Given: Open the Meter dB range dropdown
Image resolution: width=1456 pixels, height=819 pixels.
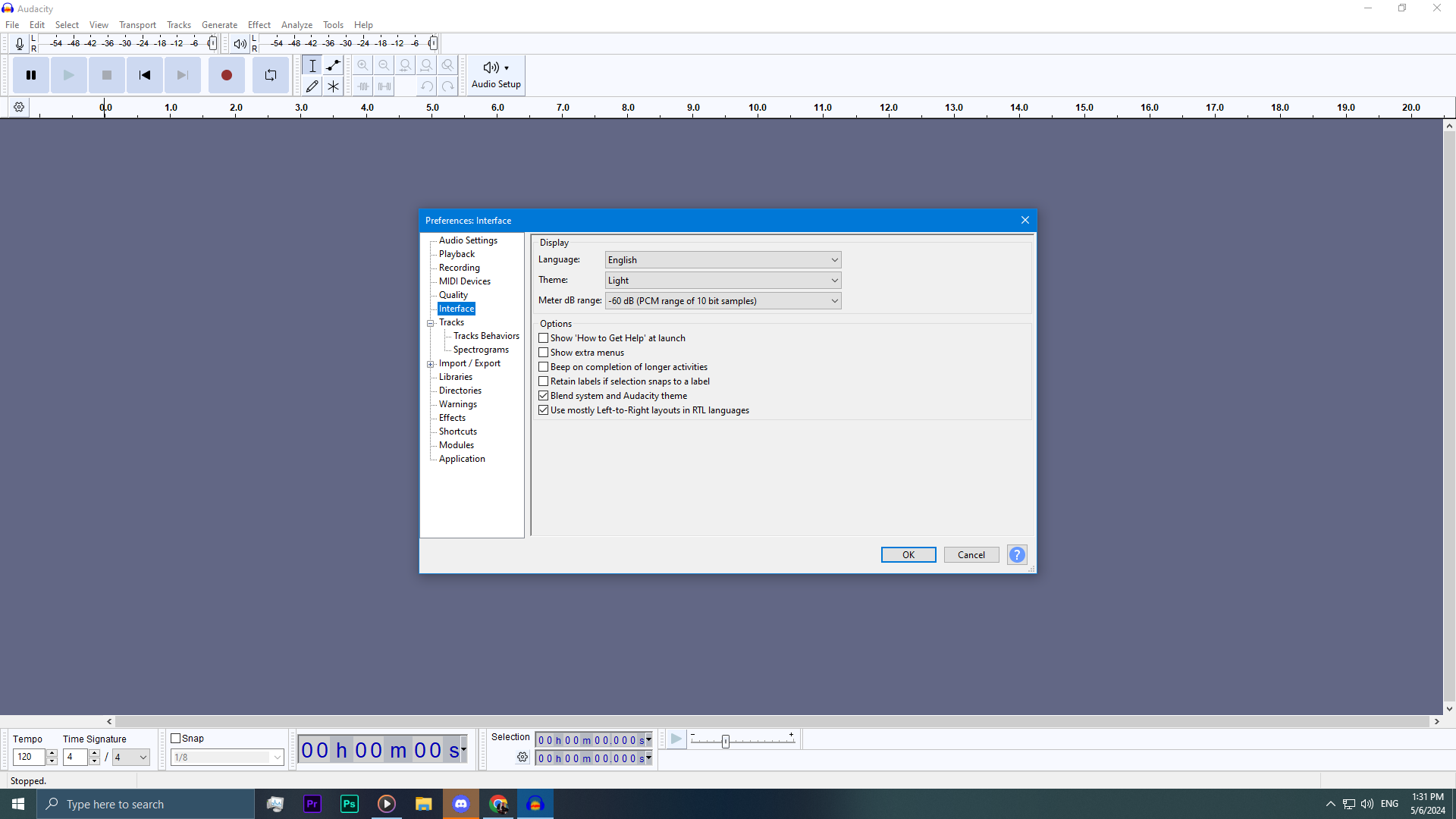Looking at the screenshot, I should (723, 301).
